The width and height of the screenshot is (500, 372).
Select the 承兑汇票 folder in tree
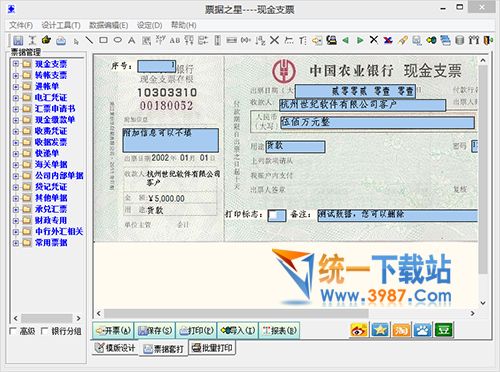[51, 209]
